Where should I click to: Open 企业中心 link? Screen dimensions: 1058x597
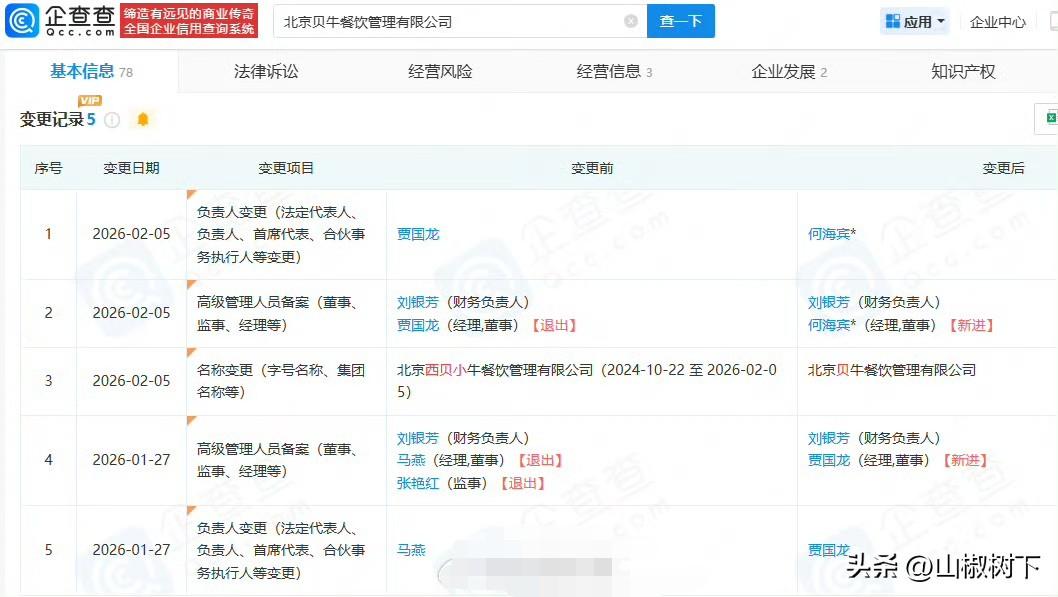[x=997, y=22]
